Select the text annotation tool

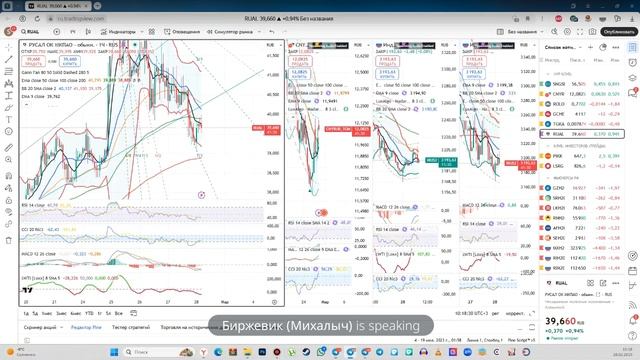click(x=9, y=120)
